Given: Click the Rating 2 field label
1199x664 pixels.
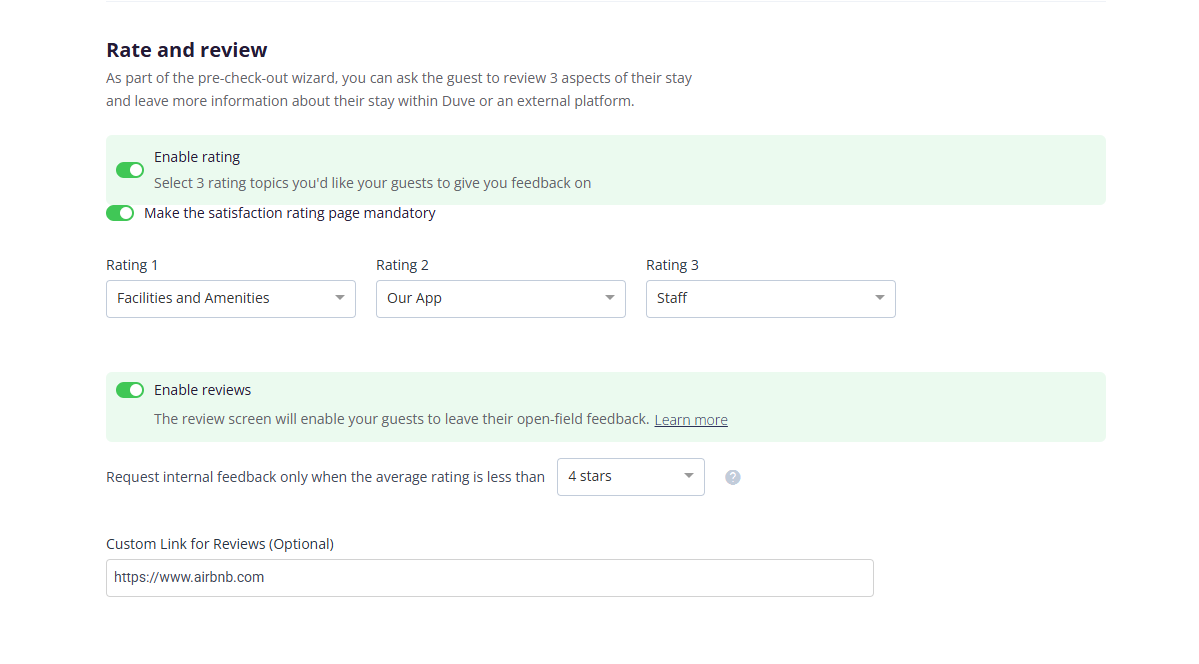Looking at the screenshot, I should 402,265.
